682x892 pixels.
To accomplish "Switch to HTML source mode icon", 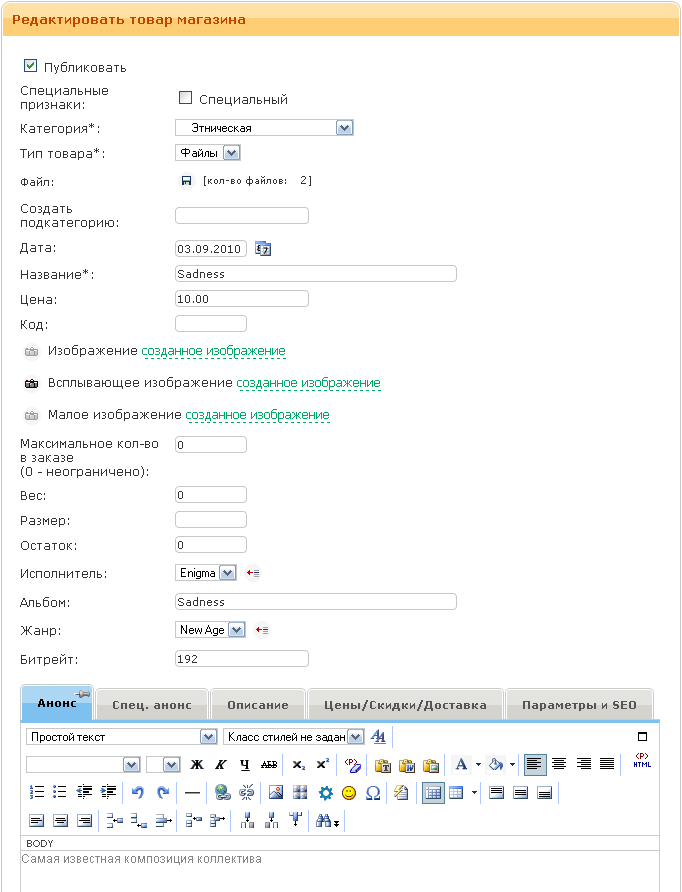I will tap(641, 762).
